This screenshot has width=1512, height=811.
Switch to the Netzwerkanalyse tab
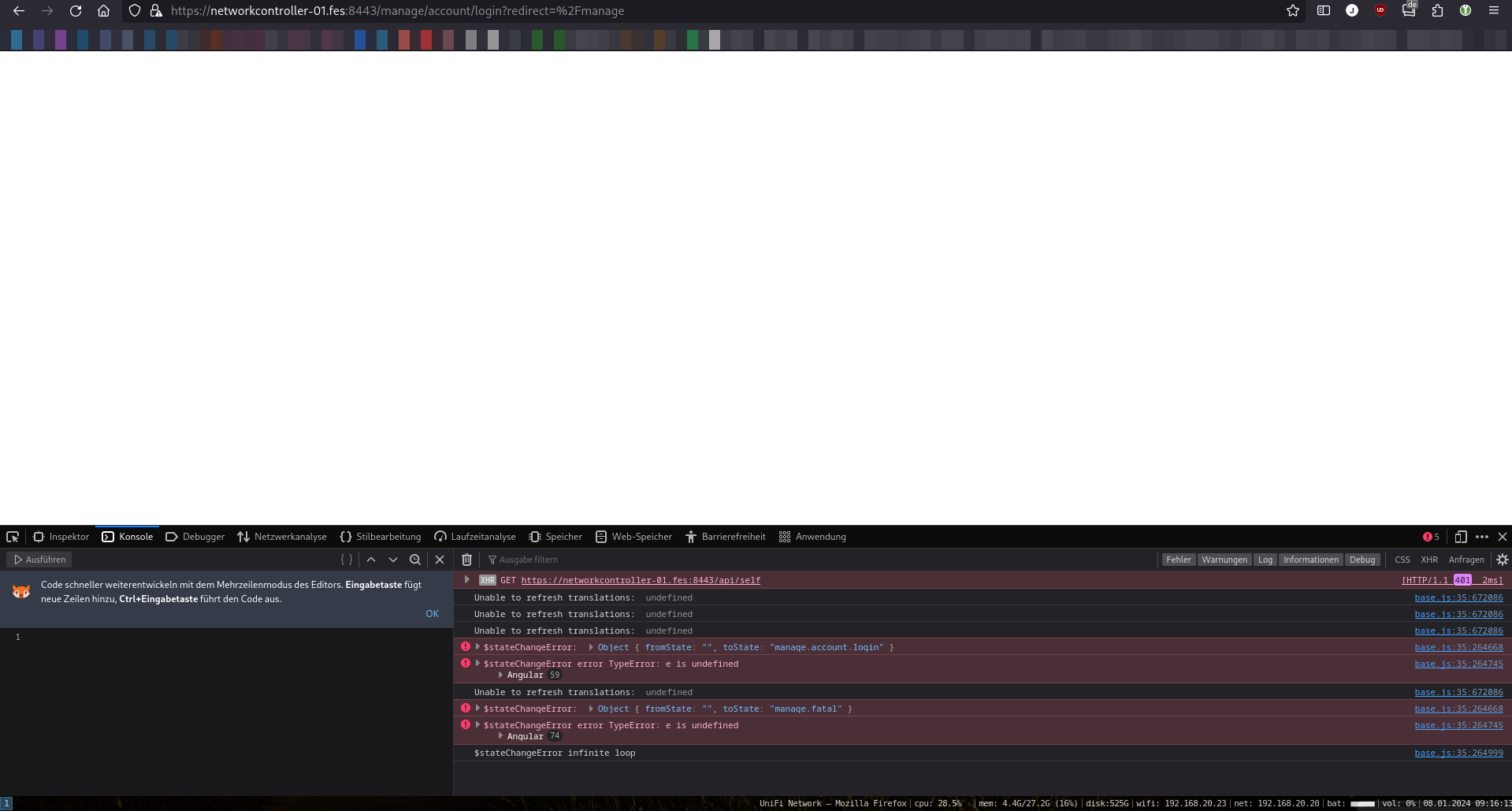click(282, 537)
